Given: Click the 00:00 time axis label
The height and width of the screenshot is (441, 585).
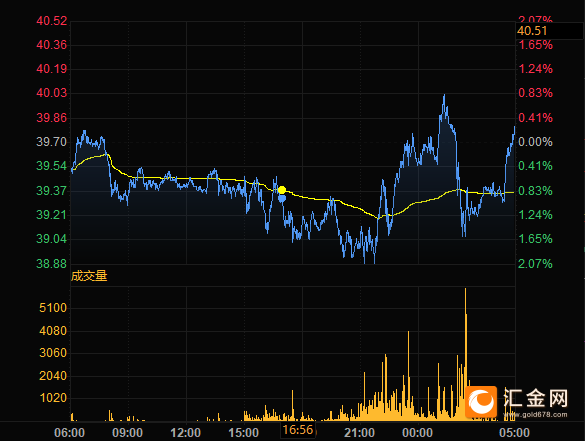Looking at the screenshot, I should point(417,433).
